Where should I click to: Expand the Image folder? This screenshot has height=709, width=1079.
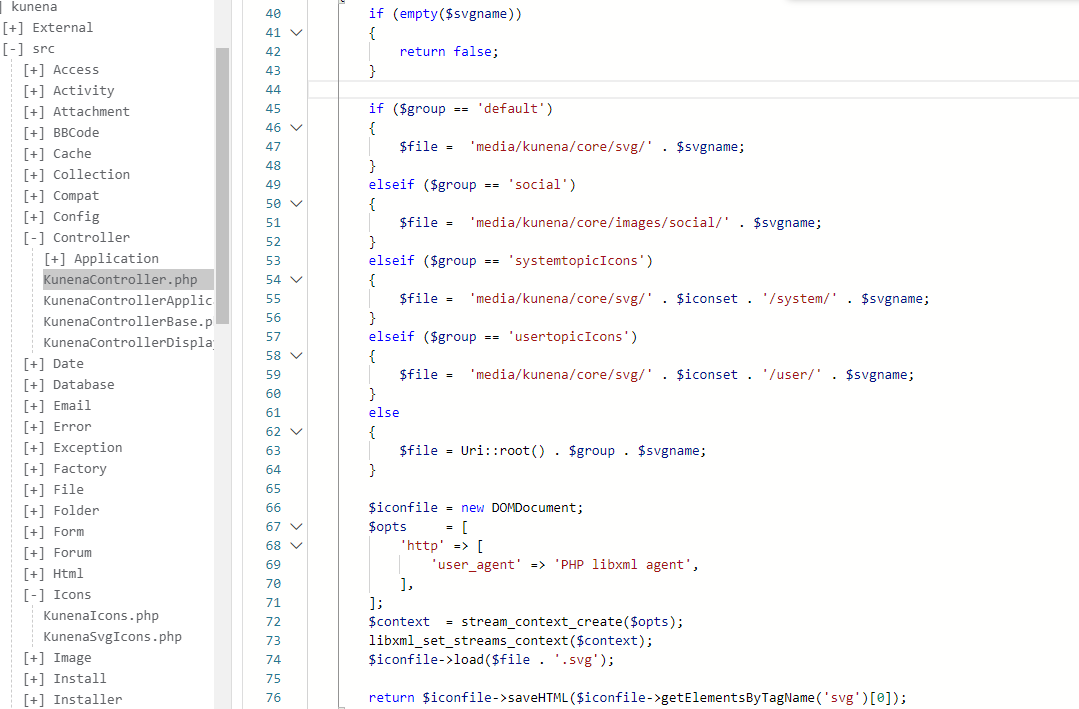pyautogui.click(x=34, y=658)
